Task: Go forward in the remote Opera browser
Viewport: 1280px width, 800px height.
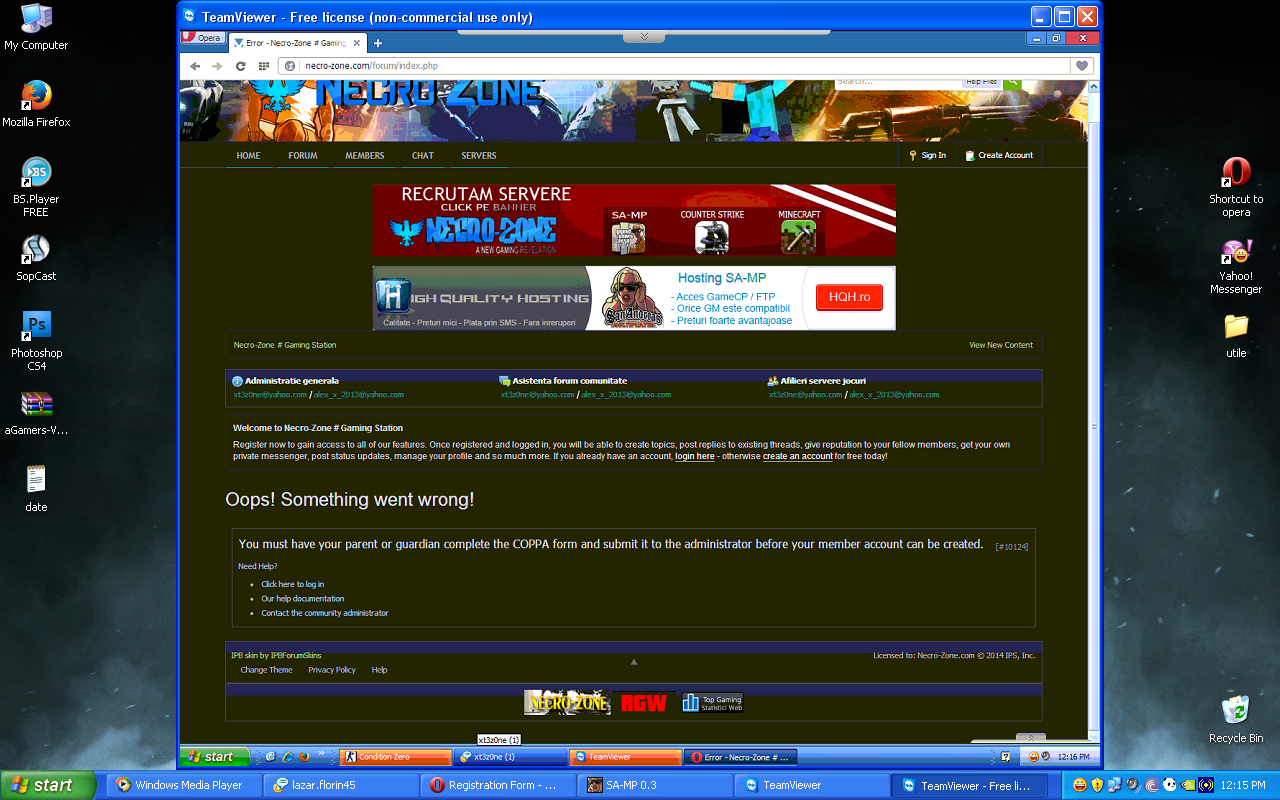Action: (217, 66)
